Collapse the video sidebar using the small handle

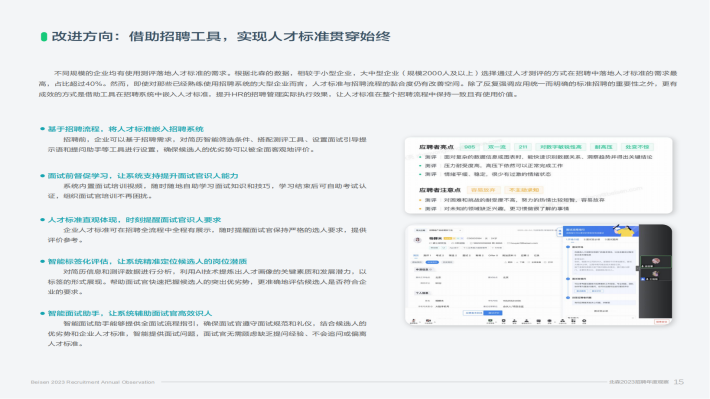(638, 268)
